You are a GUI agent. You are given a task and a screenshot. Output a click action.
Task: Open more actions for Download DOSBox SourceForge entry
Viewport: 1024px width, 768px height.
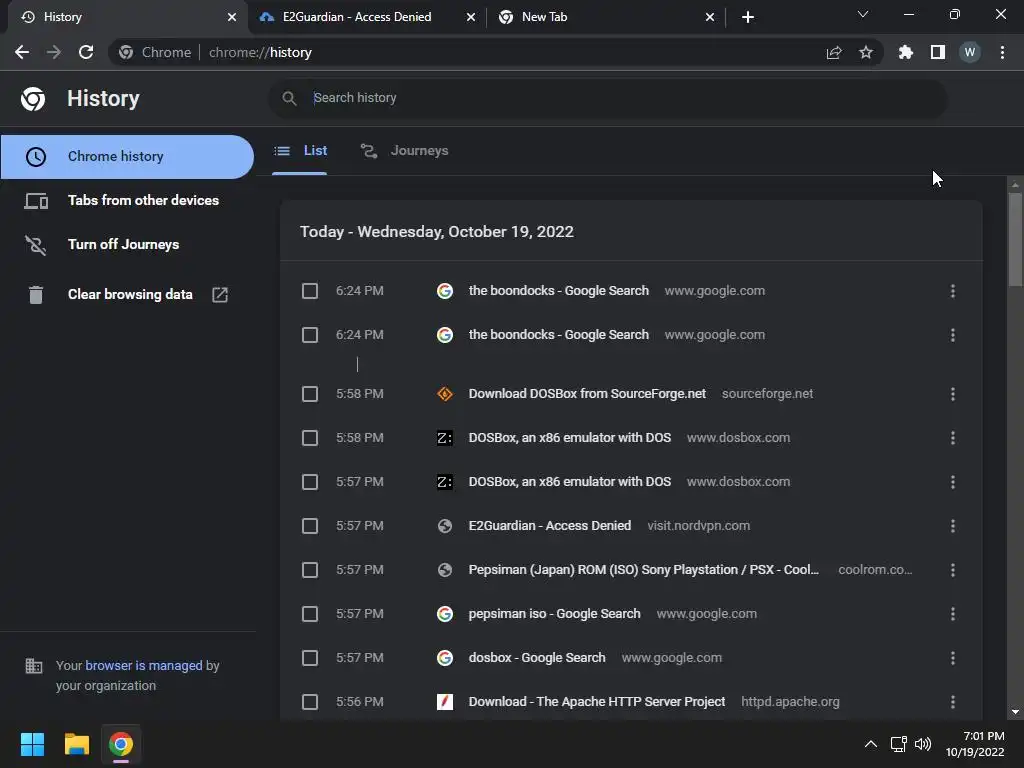(x=953, y=394)
